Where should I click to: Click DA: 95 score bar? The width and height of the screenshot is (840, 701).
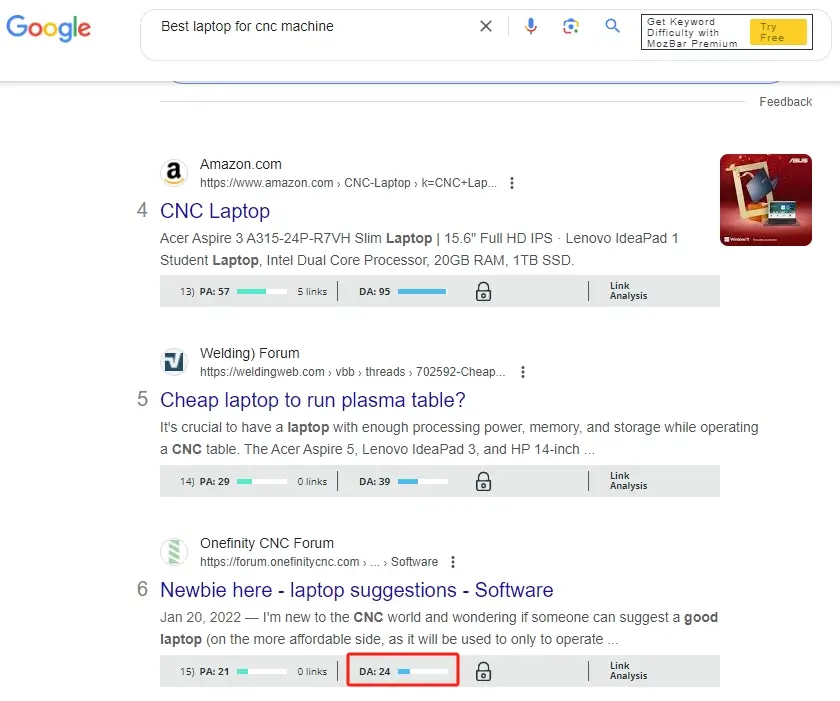click(423, 291)
